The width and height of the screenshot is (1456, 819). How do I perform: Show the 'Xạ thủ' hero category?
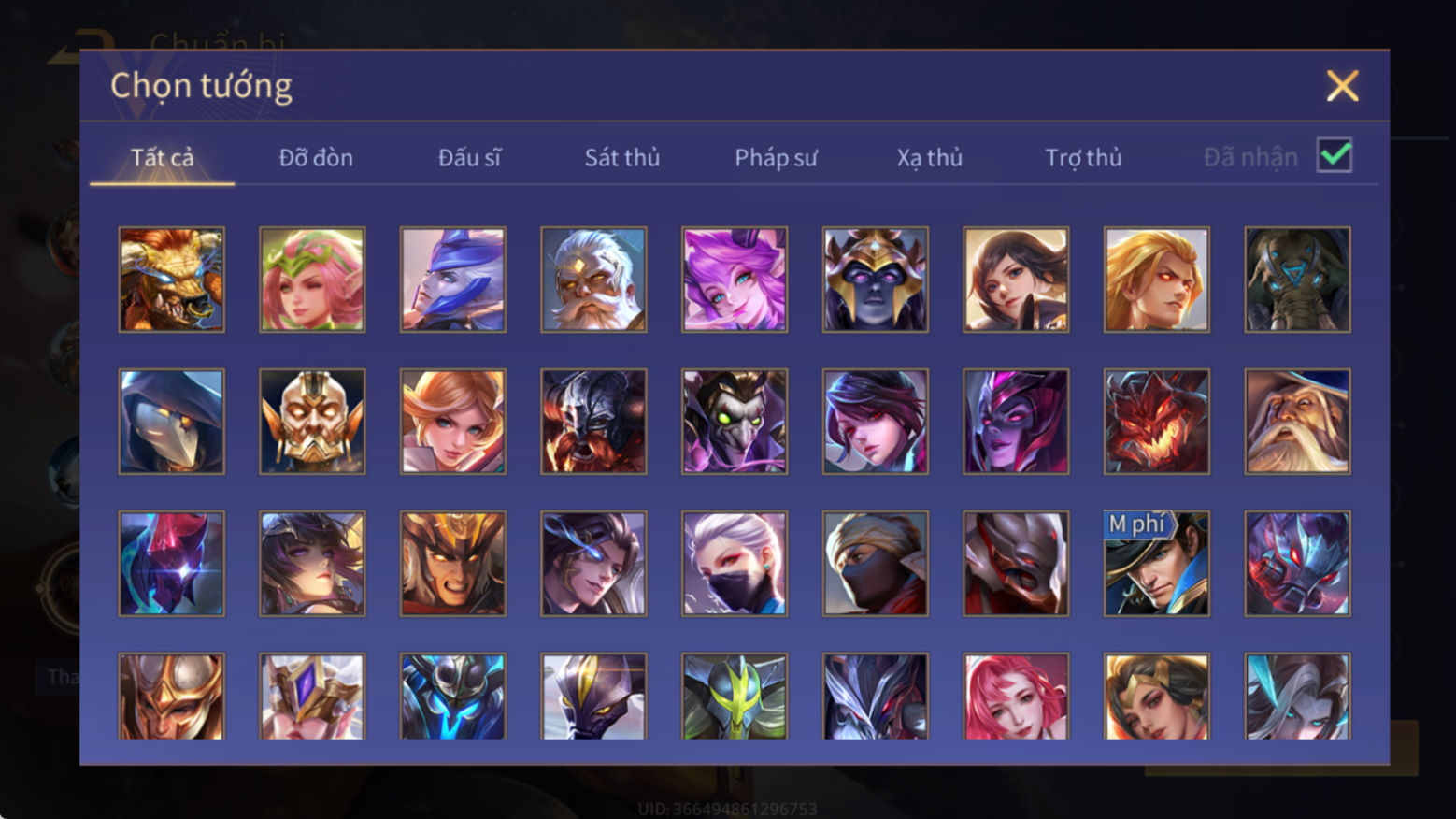[930, 158]
